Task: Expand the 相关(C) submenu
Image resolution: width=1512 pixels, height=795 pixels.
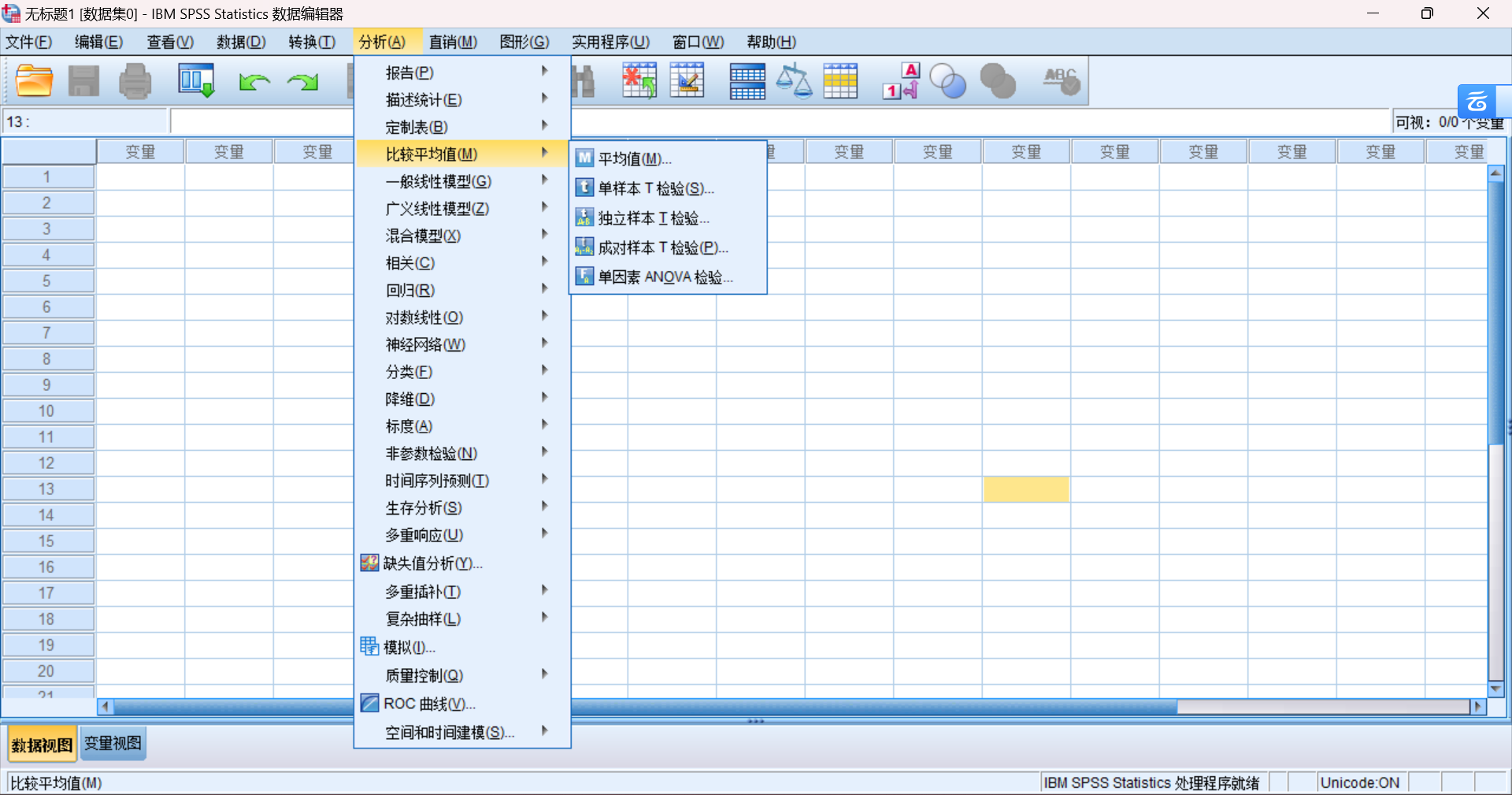Action: click(x=463, y=262)
